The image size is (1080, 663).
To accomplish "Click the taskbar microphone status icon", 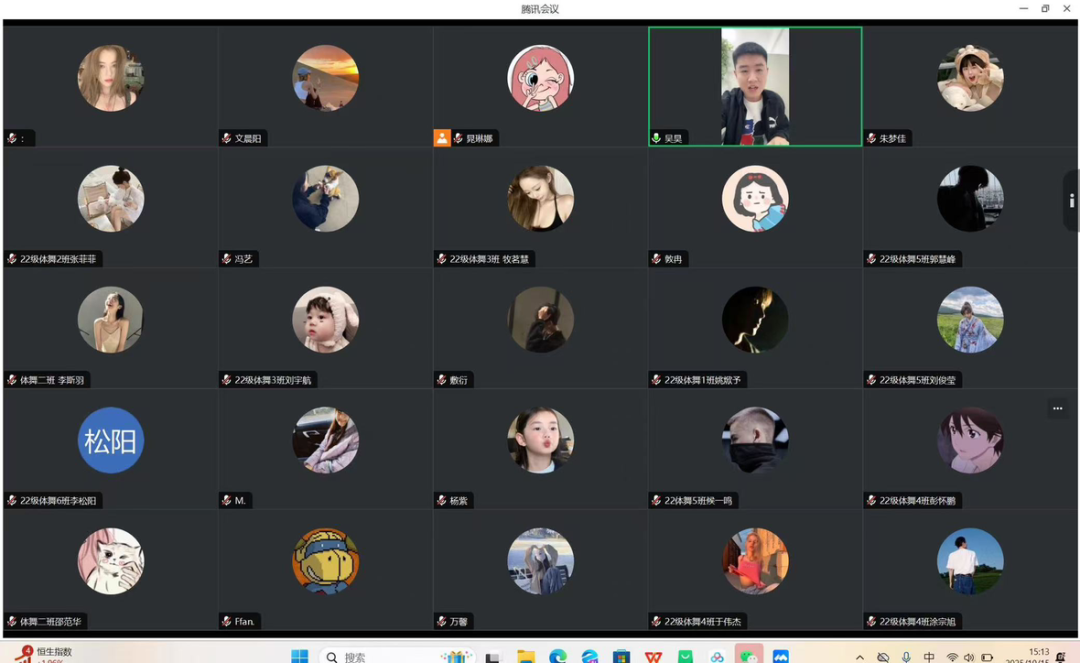I will click(906, 657).
